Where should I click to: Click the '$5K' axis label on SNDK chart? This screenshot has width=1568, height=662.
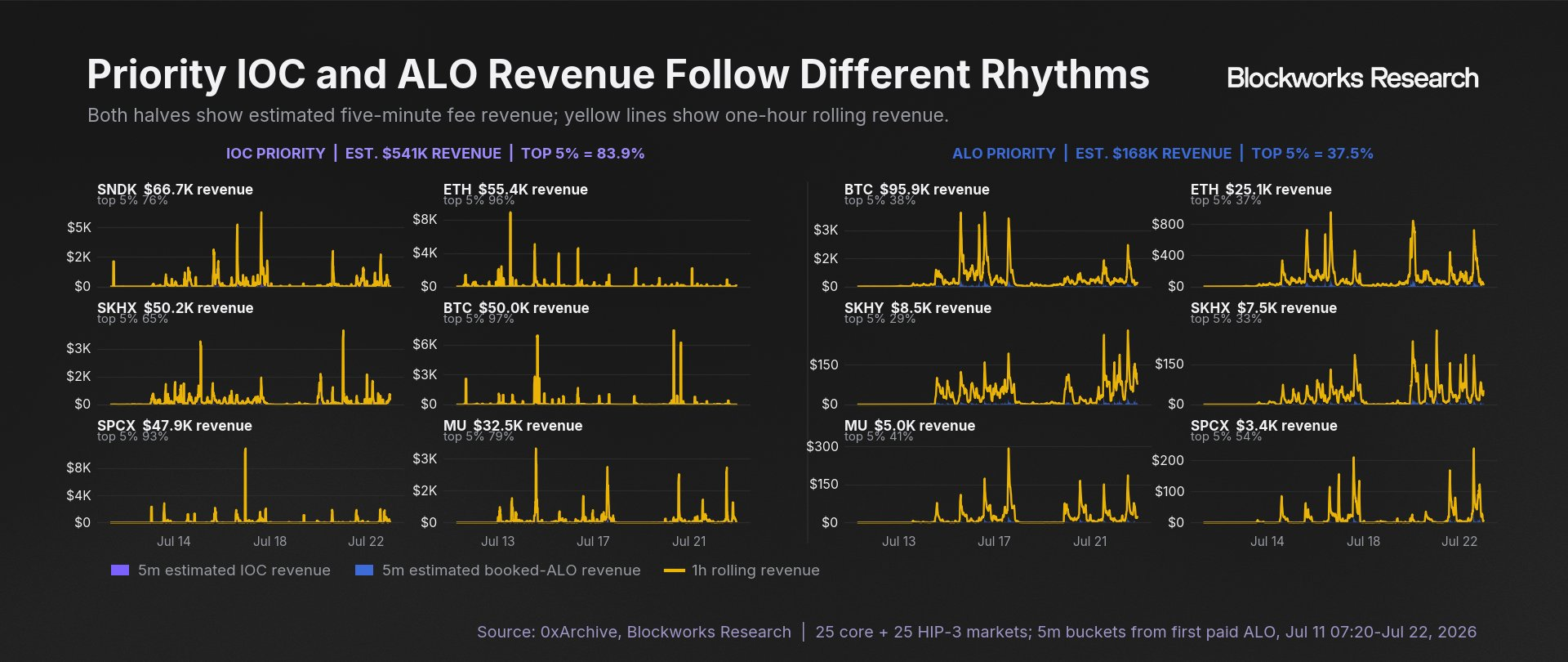tap(79, 227)
